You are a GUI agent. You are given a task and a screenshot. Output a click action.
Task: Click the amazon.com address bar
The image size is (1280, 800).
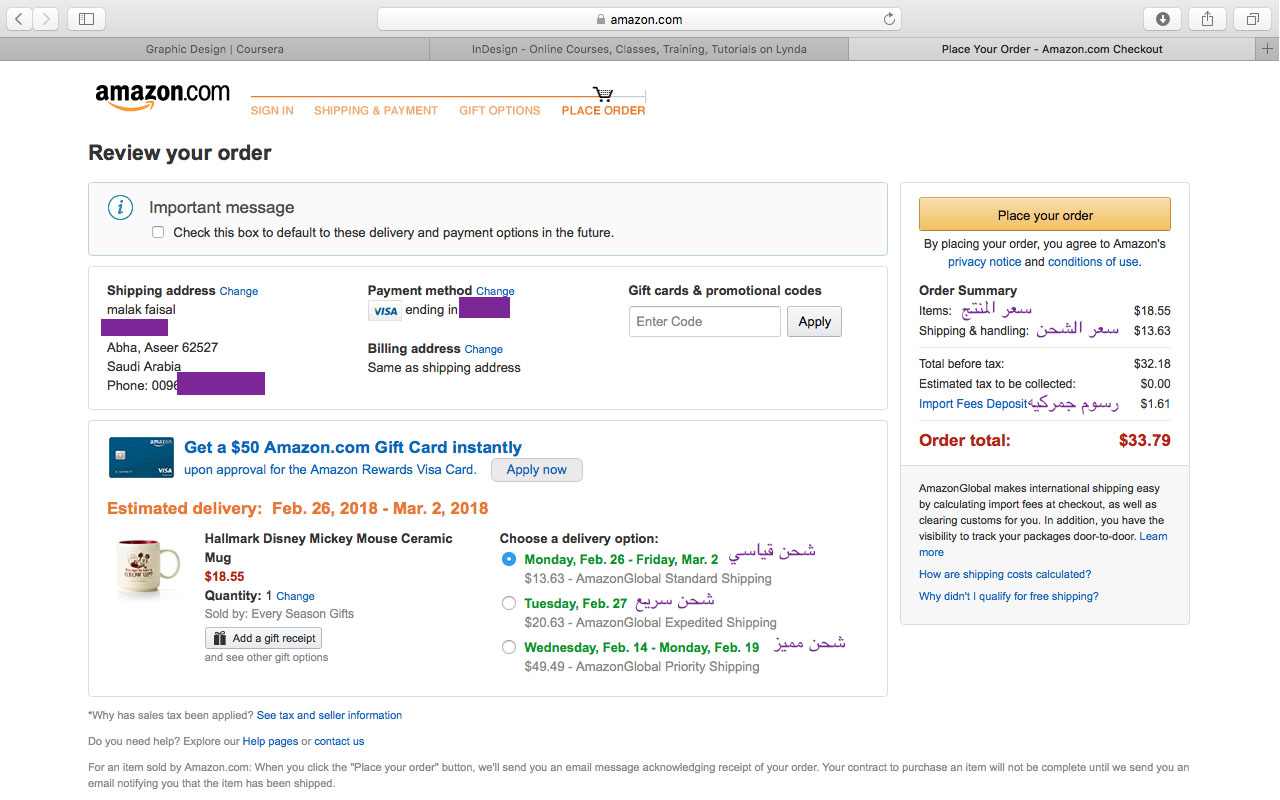click(639, 19)
